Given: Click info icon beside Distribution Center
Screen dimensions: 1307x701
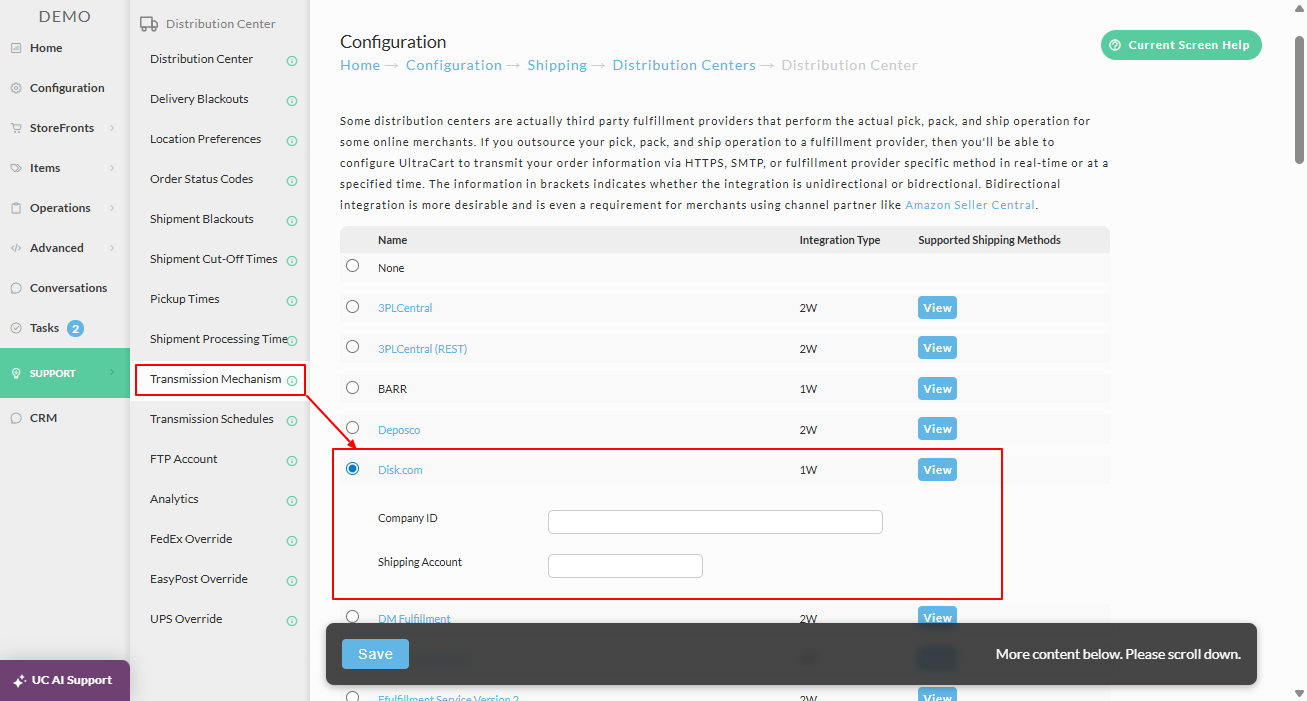Looking at the screenshot, I should 292,61.
